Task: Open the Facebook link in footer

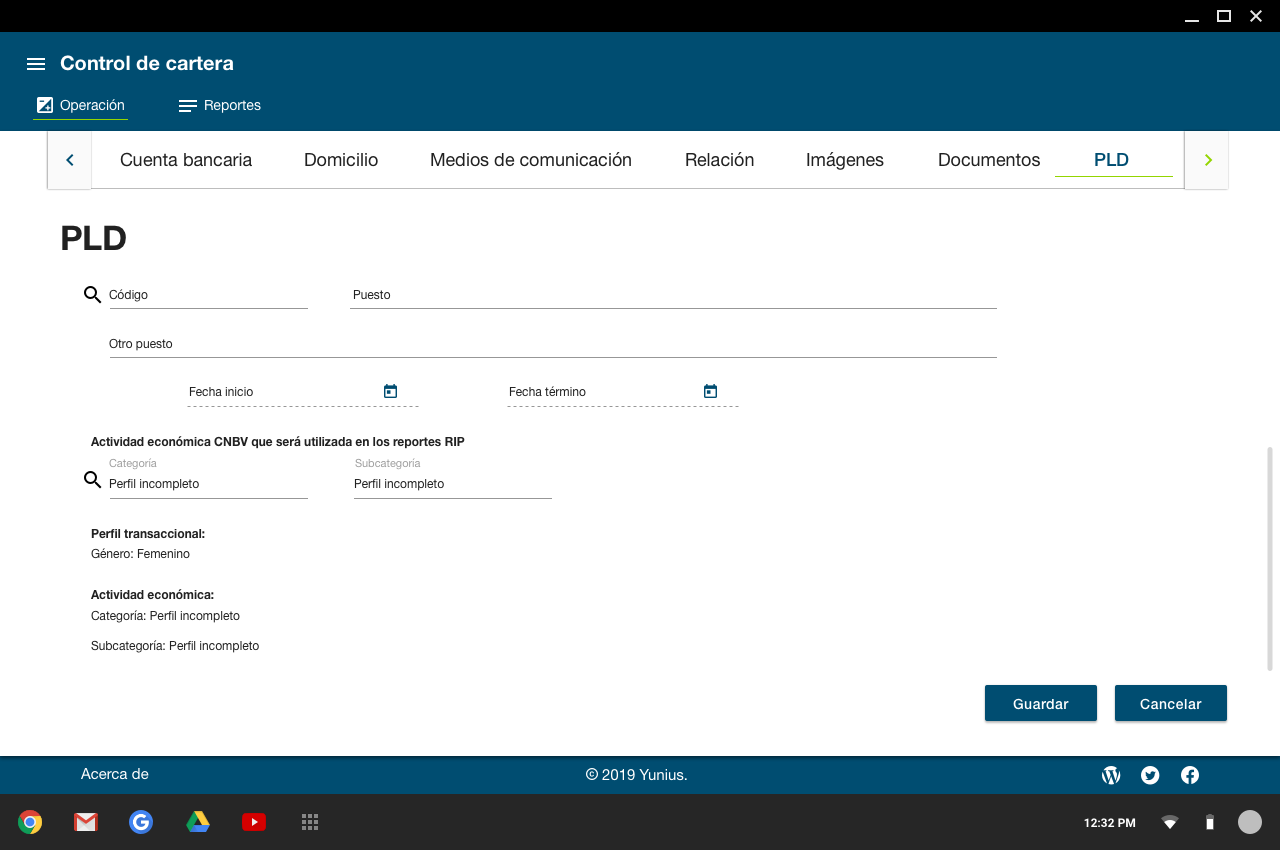Action: (1190, 775)
